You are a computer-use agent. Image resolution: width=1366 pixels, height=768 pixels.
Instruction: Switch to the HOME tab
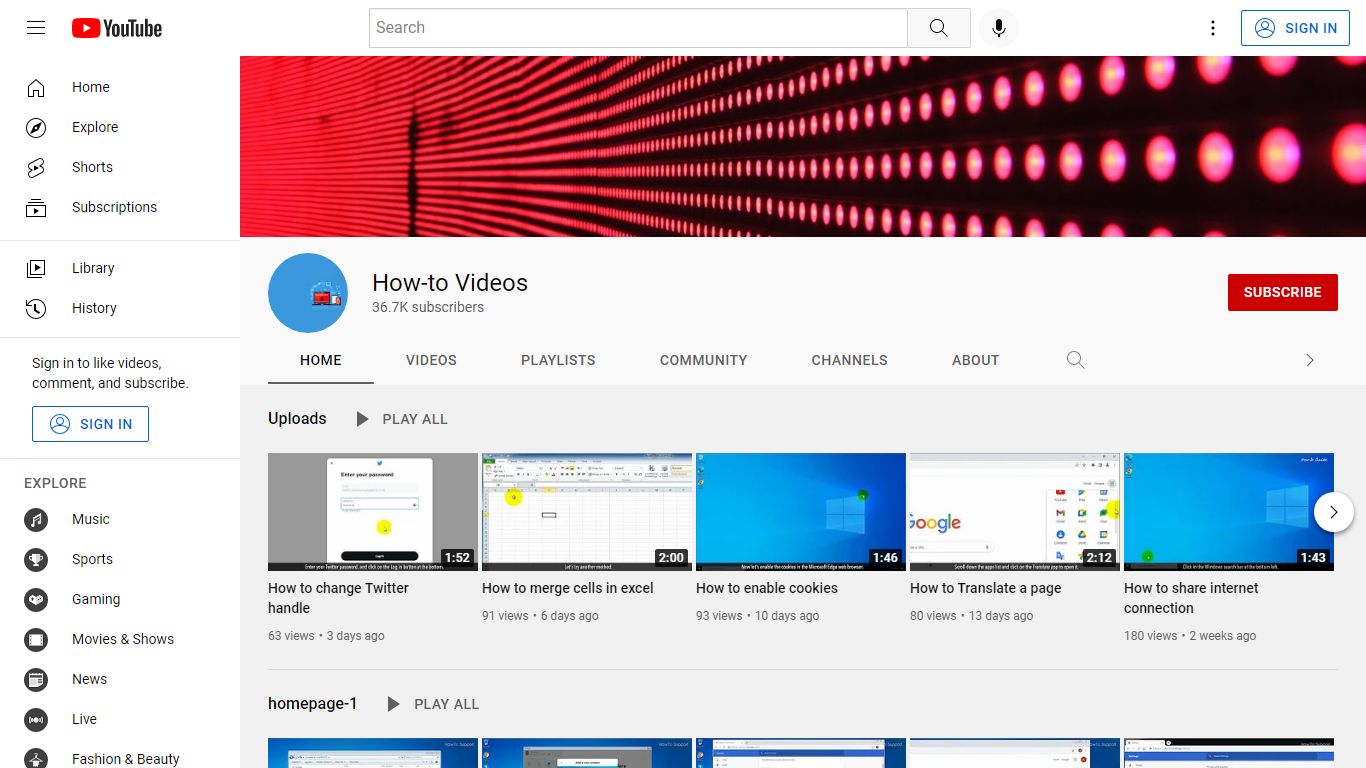point(321,360)
